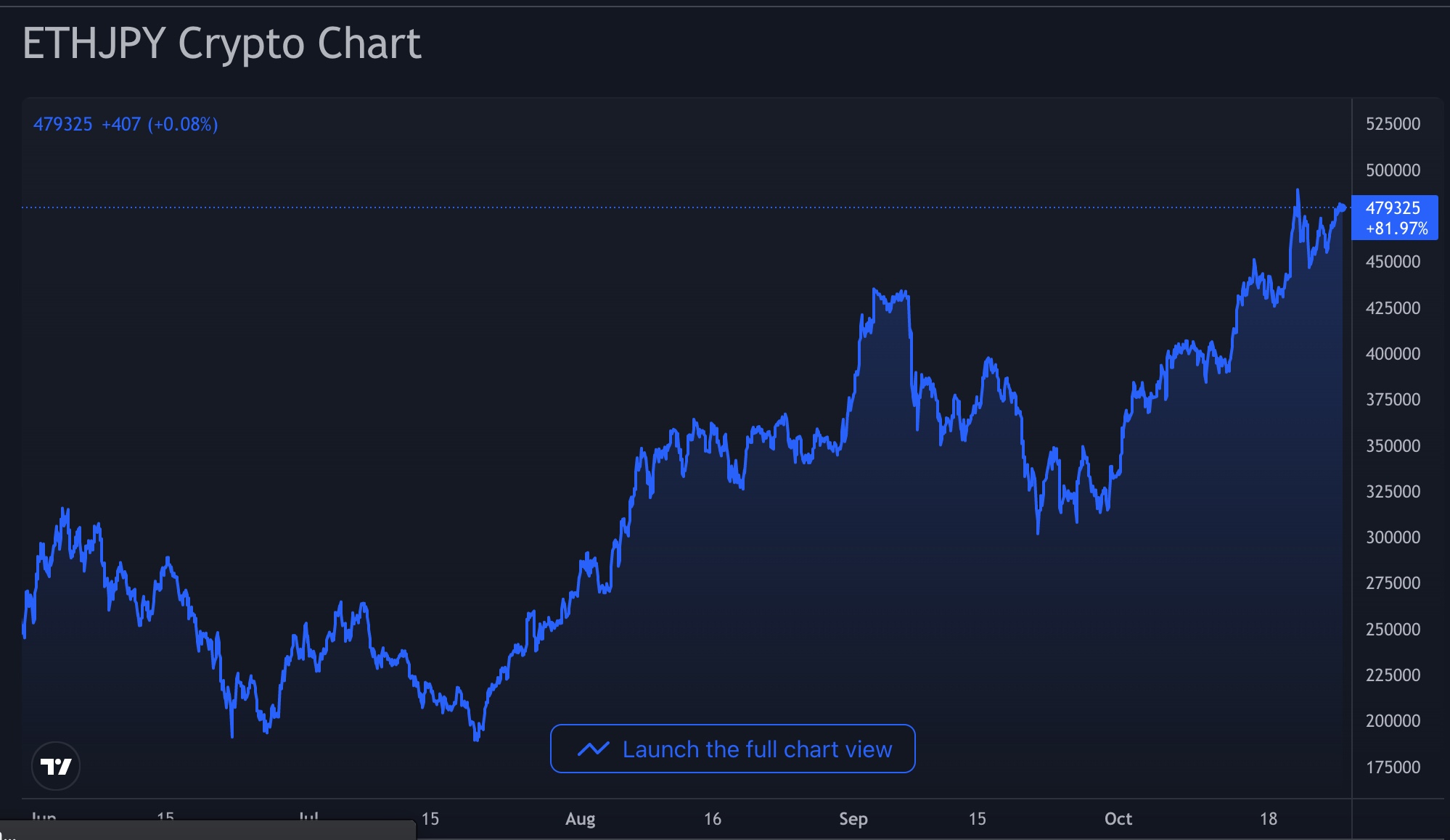Click the 479325 +407 (+0.08%) price legend
The image size is (1450, 840).
pyautogui.click(x=126, y=124)
